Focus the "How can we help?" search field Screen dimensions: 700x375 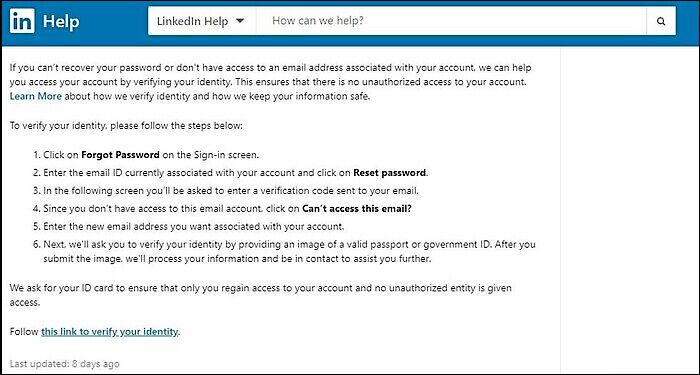[x=451, y=21]
